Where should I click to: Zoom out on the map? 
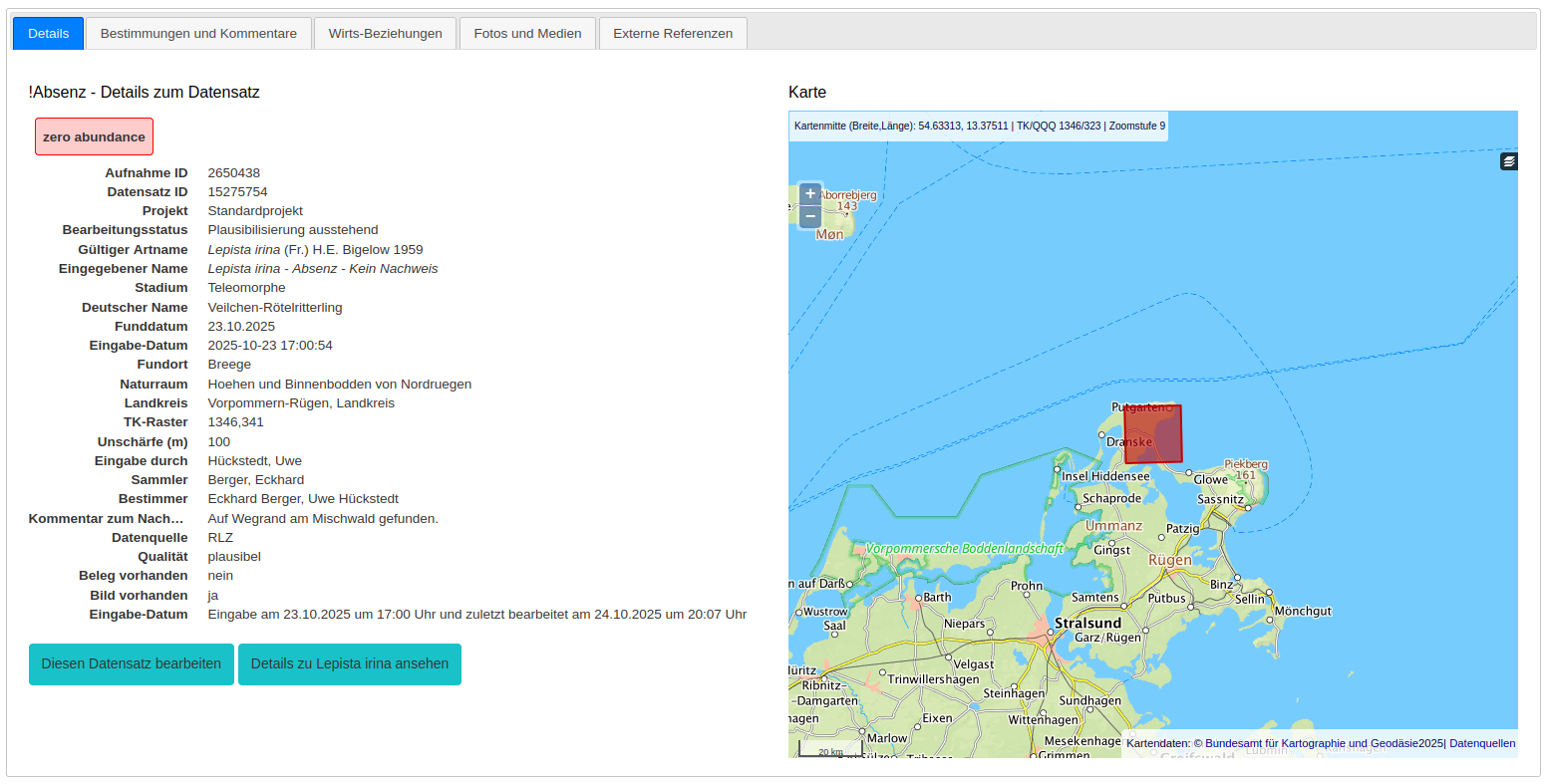pos(810,216)
